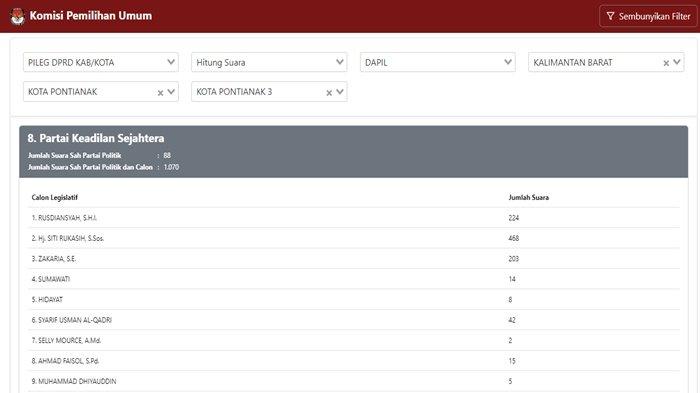Clear the KOTA PONTIANAK 3 selection

[329, 92]
